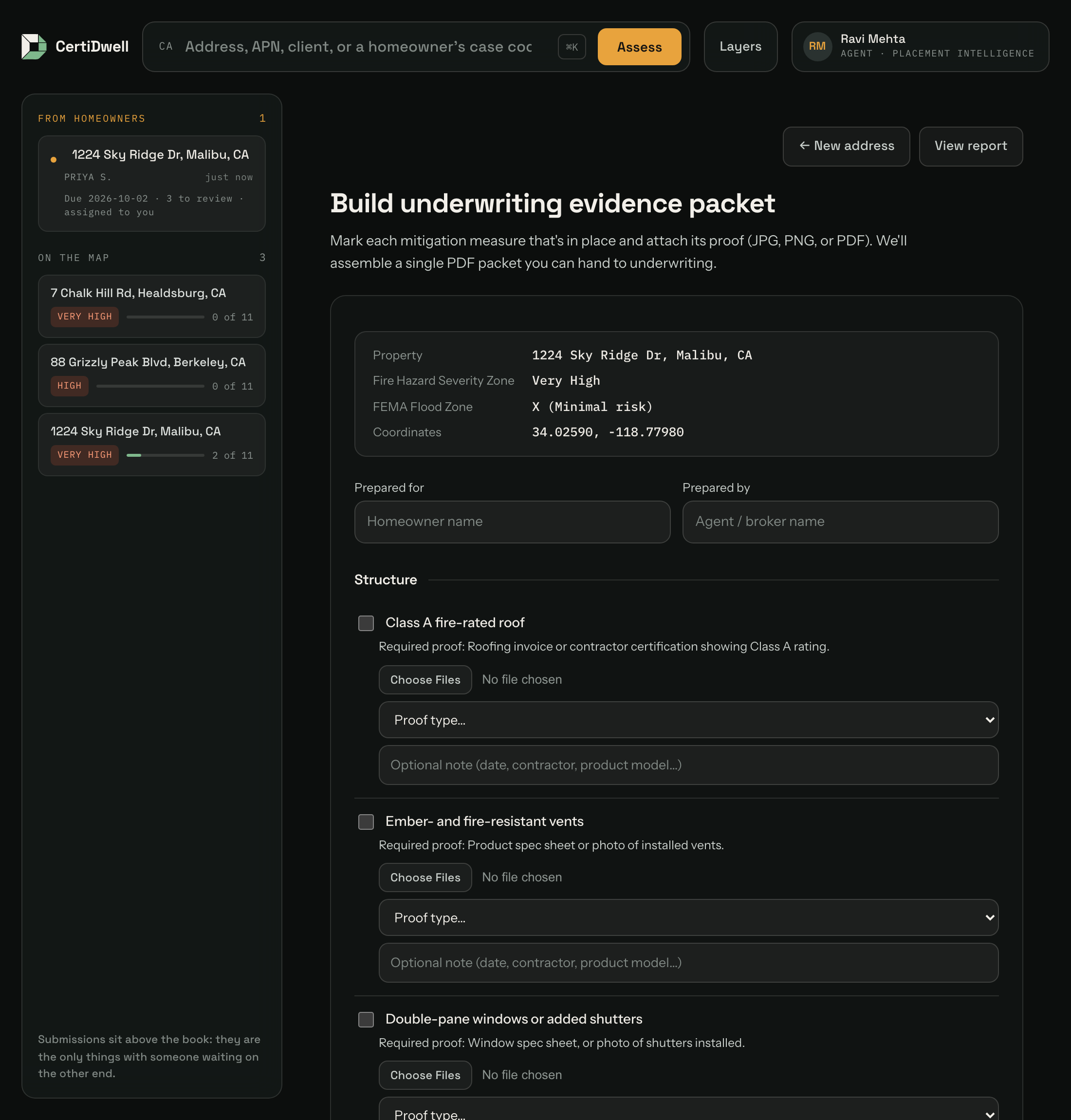
Task: Open Proof type dropdown for ember vents
Action: click(x=688, y=917)
